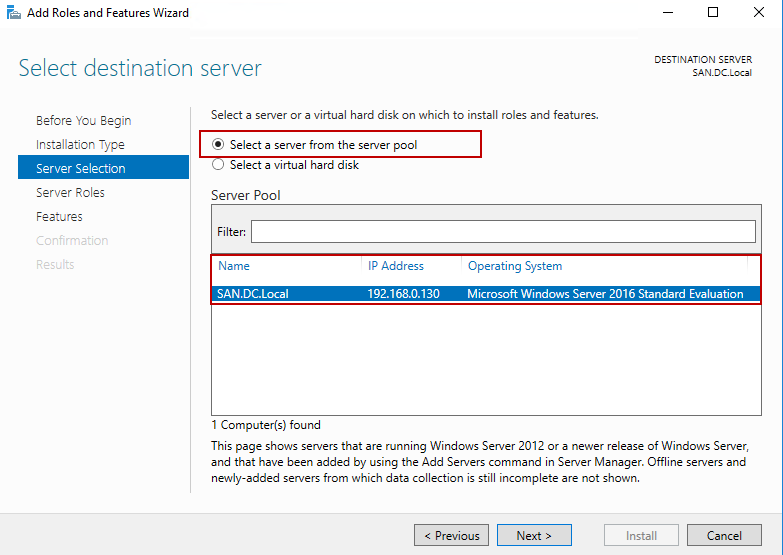This screenshot has width=783, height=555.
Task: Minimize the wizard window
Action: pos(666,13)
